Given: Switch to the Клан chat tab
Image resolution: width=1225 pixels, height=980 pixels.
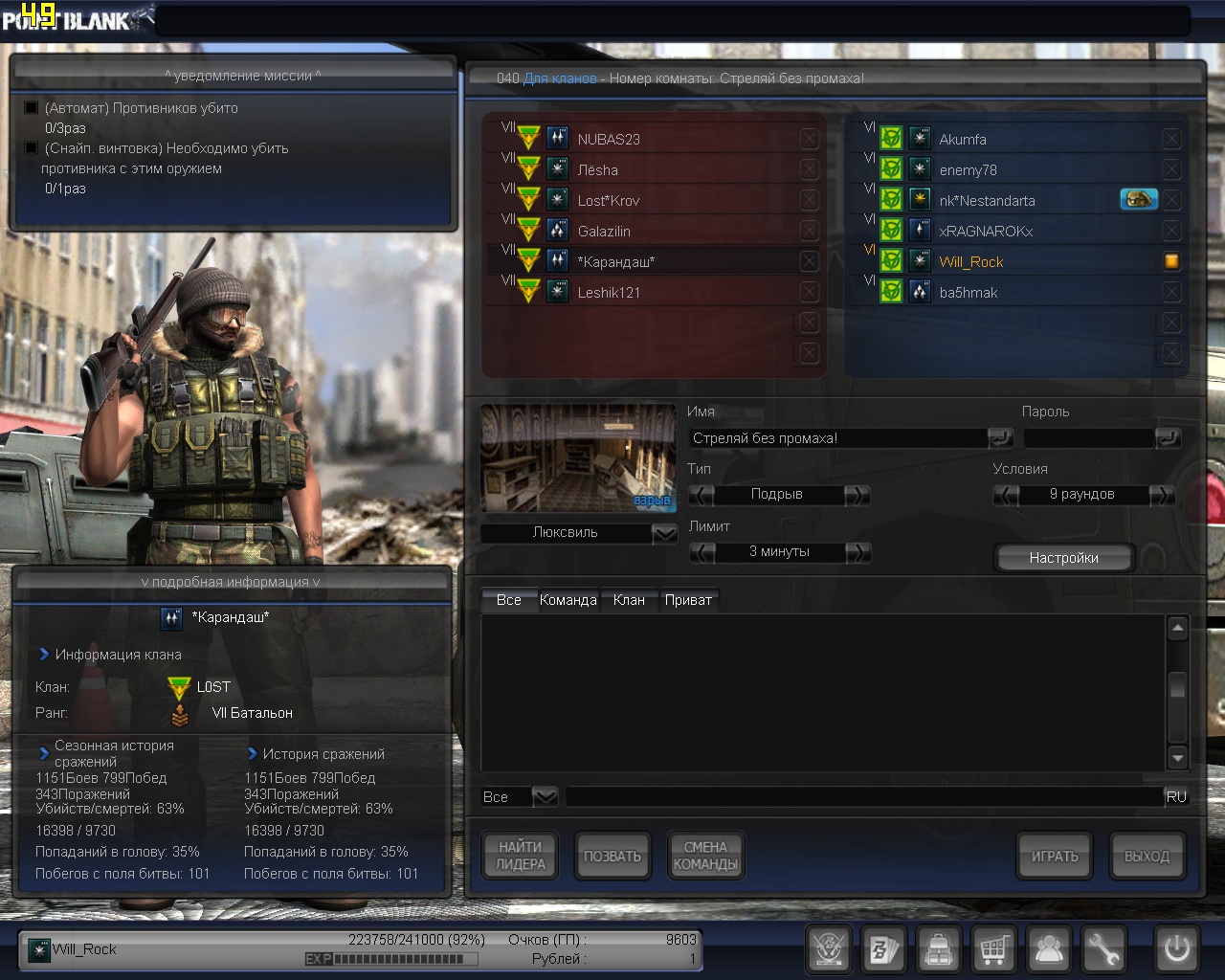Looking at the screenshot, I should [629, 600].
